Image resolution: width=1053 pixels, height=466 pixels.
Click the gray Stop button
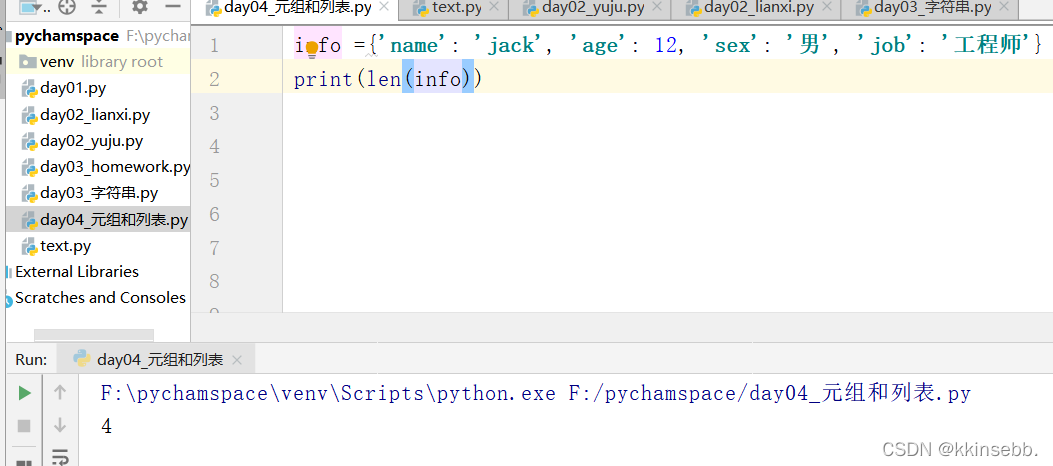(x=24, y=426)
